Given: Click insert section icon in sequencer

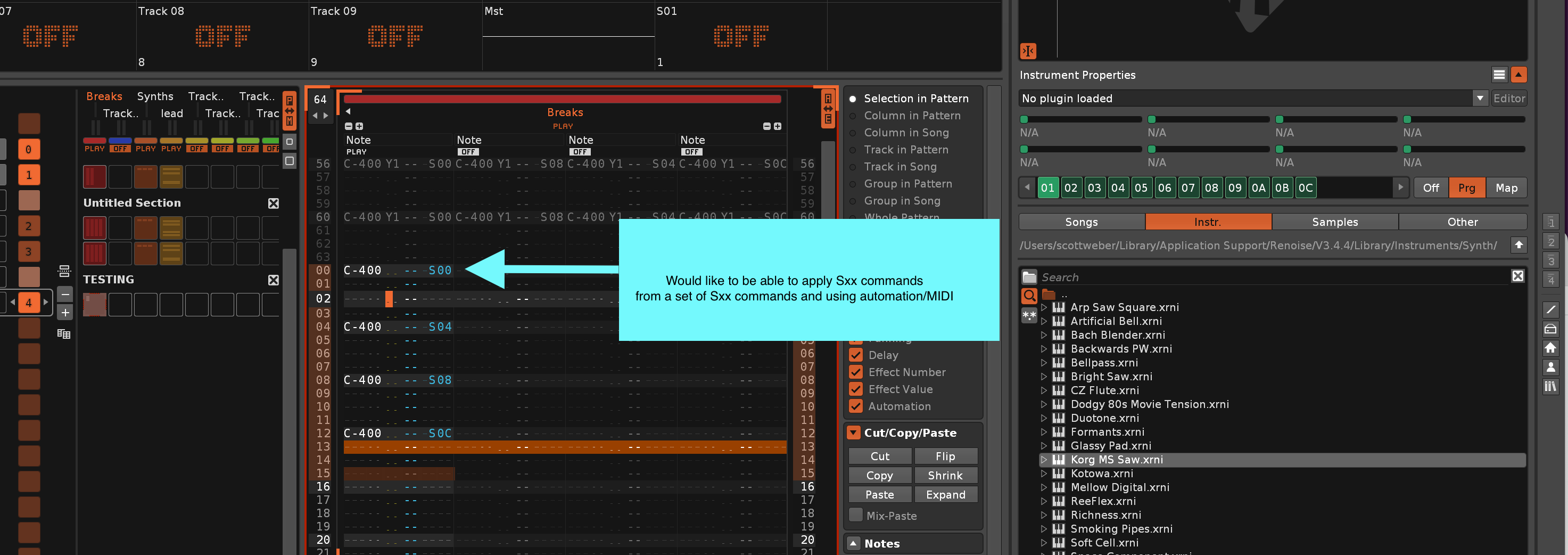Looking at the screenshot, I should pos(64,271).
